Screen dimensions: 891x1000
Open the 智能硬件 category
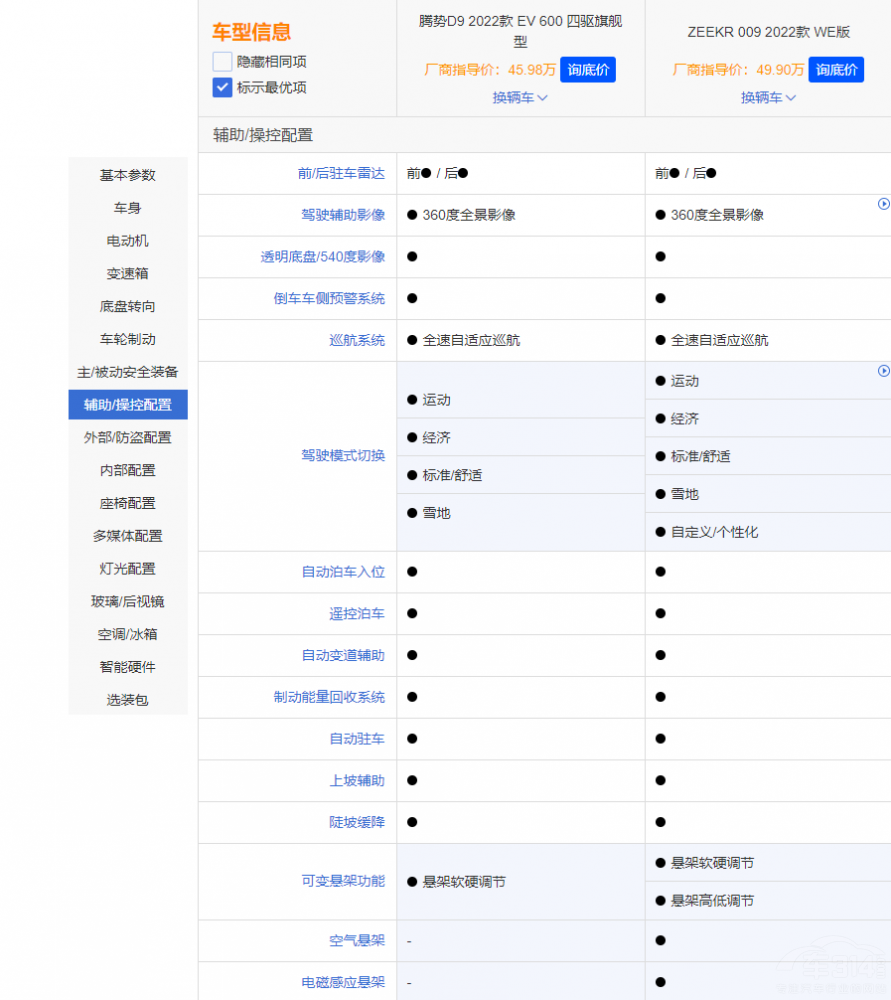[126, 667]
